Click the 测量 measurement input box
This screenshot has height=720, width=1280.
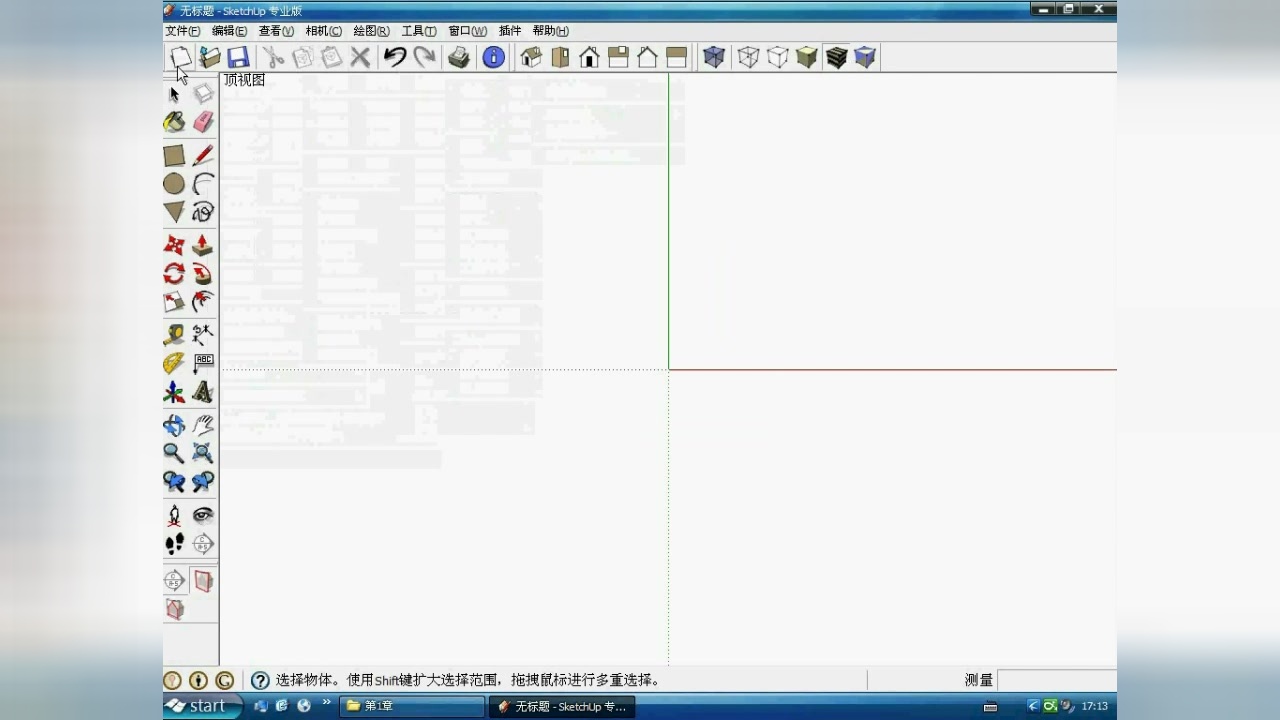coord(1057,680)
